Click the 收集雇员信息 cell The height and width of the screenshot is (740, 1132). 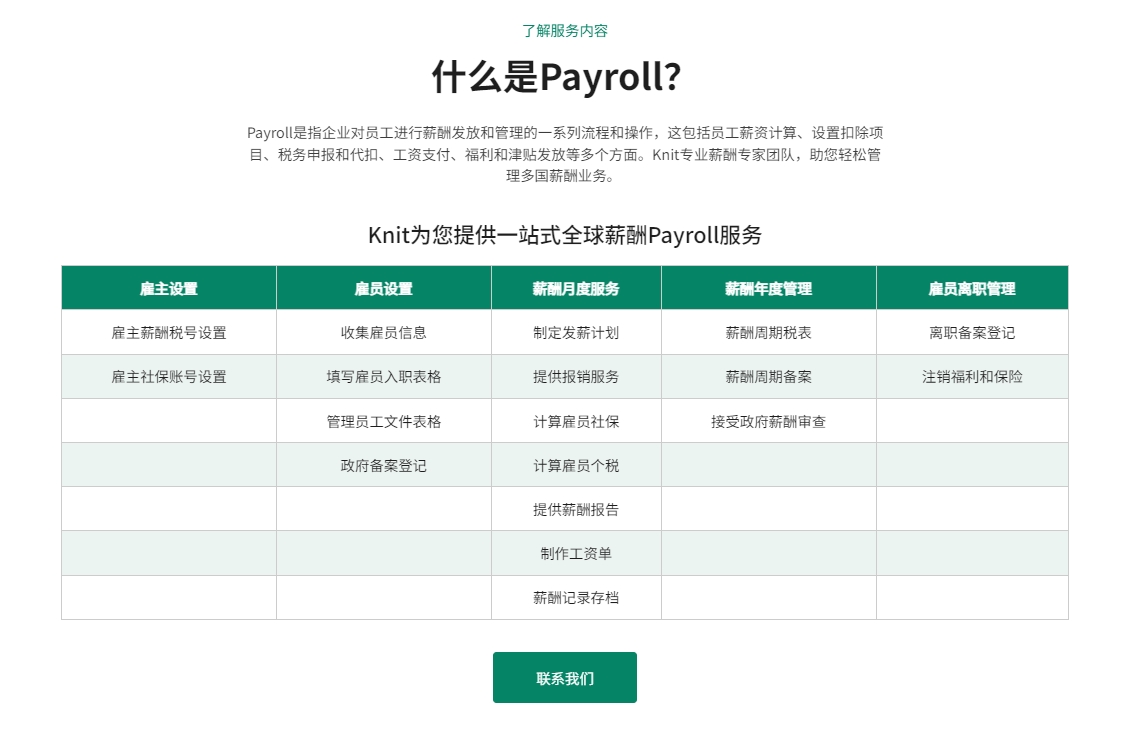384,333
